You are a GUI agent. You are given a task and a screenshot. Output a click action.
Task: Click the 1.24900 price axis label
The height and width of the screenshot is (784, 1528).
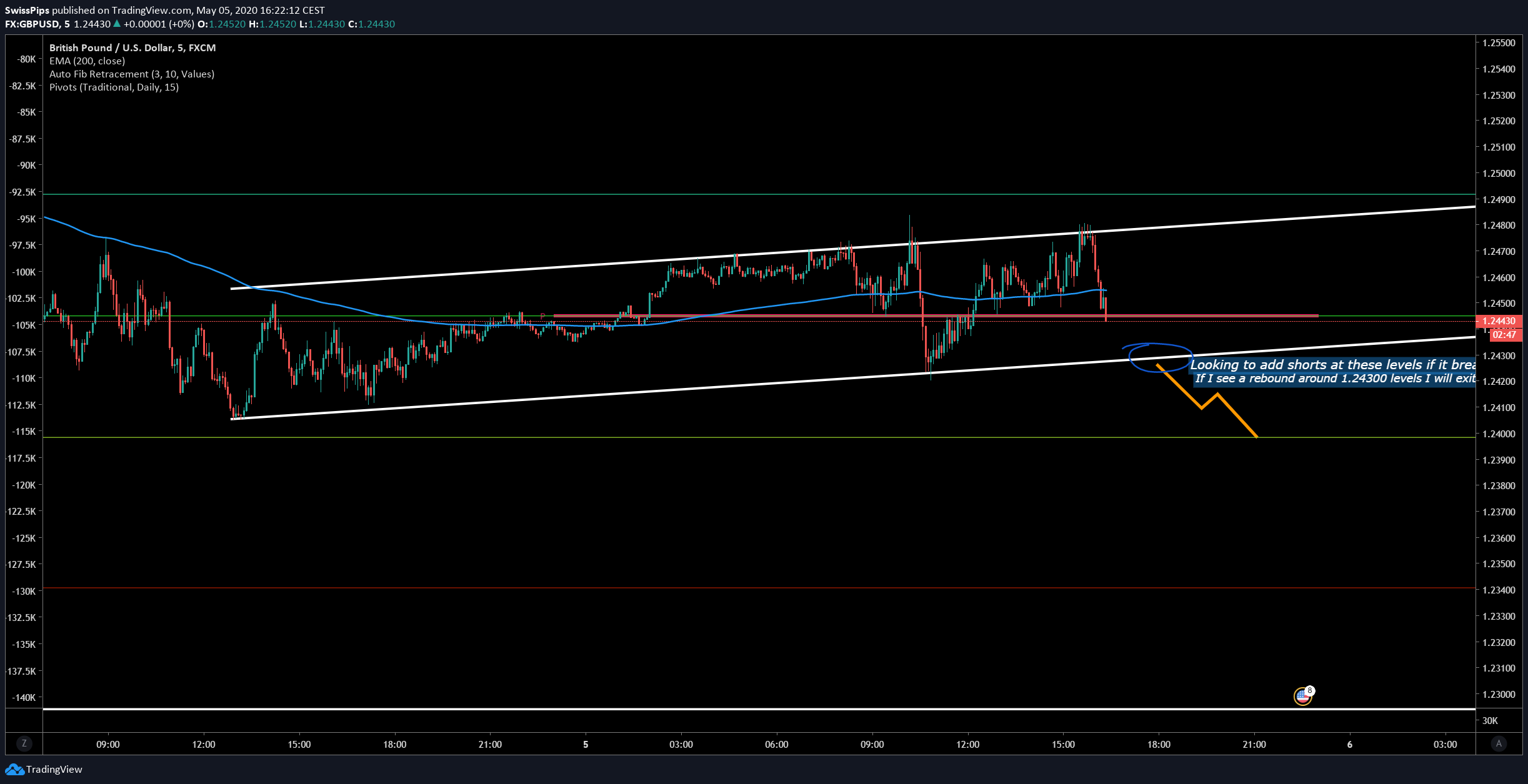tap(1499, 199)
